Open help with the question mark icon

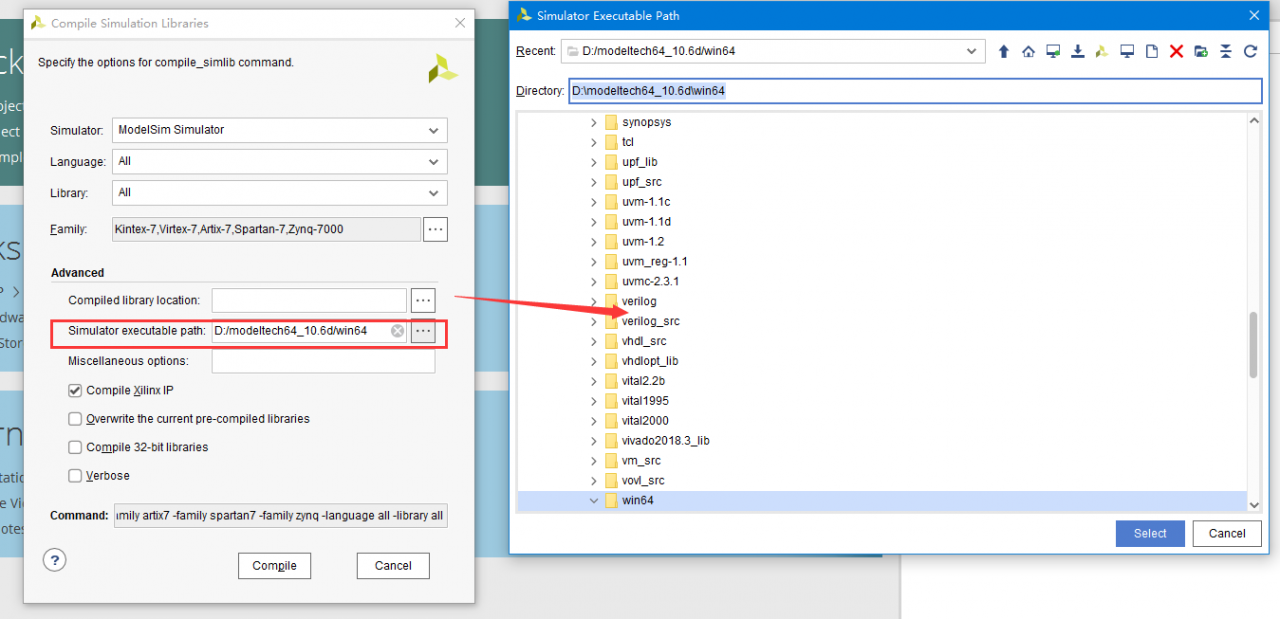pyautogui.click(x=55, y=560)
